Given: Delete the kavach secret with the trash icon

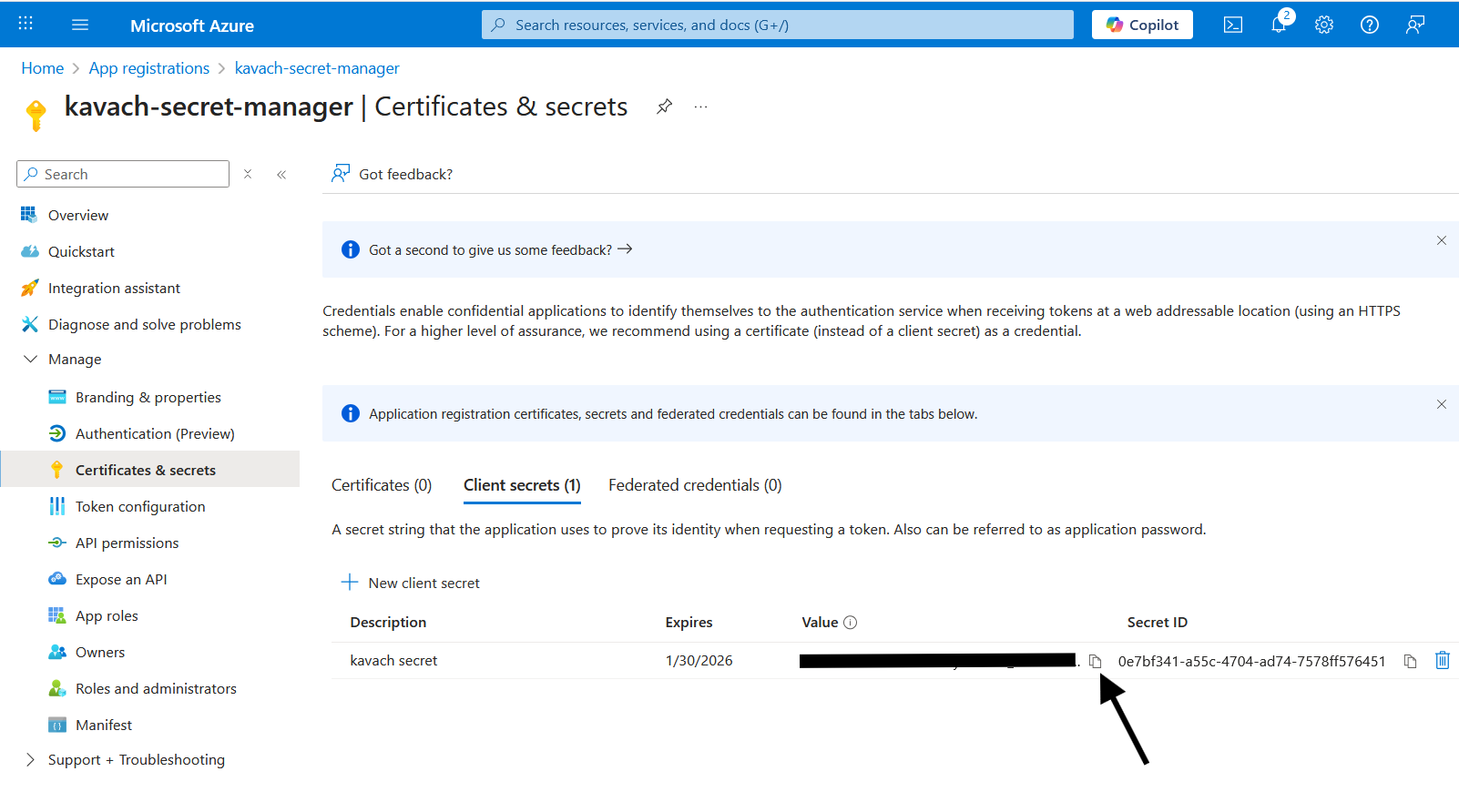Looking at the screenshot, I should click(1443, 660).
